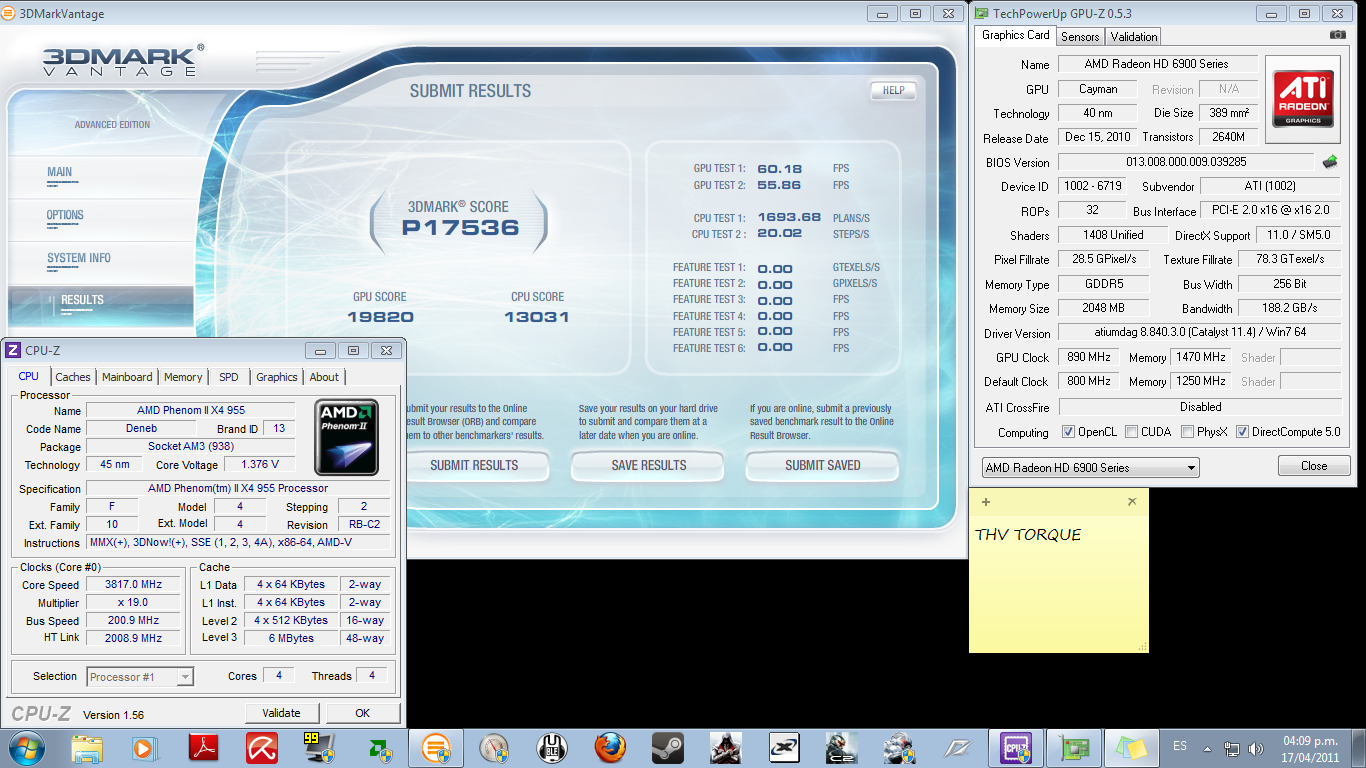Click the ATI Radeon logo in GPU-Z
The image size is (1366, 768).
[1302, 98]
